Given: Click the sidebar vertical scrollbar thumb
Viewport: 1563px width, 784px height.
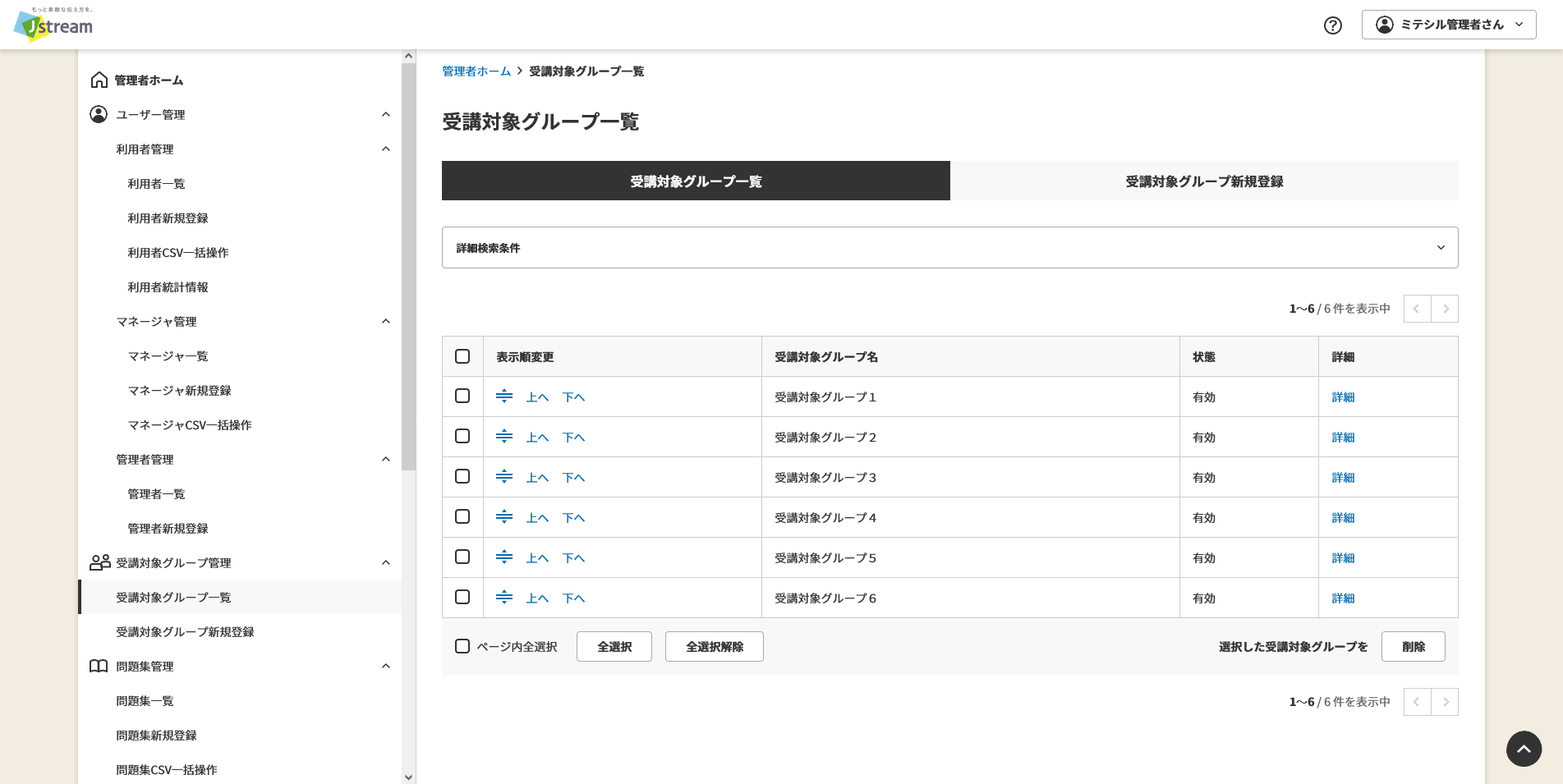Looking at the screenshot, I should click(x=408, y=267).
